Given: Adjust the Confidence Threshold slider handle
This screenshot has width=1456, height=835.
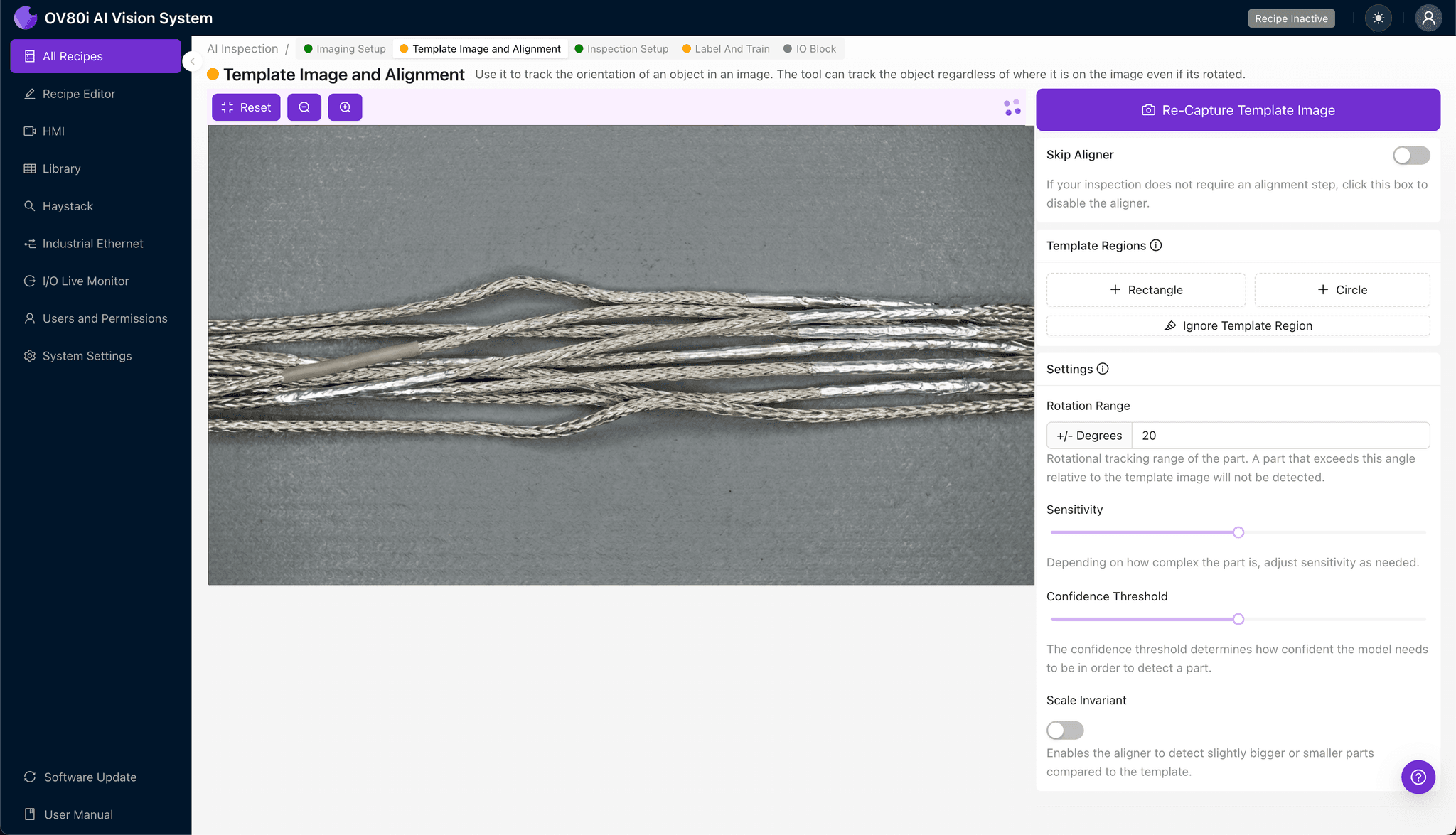Looking at the screenshot, I should click(1238, 619).
